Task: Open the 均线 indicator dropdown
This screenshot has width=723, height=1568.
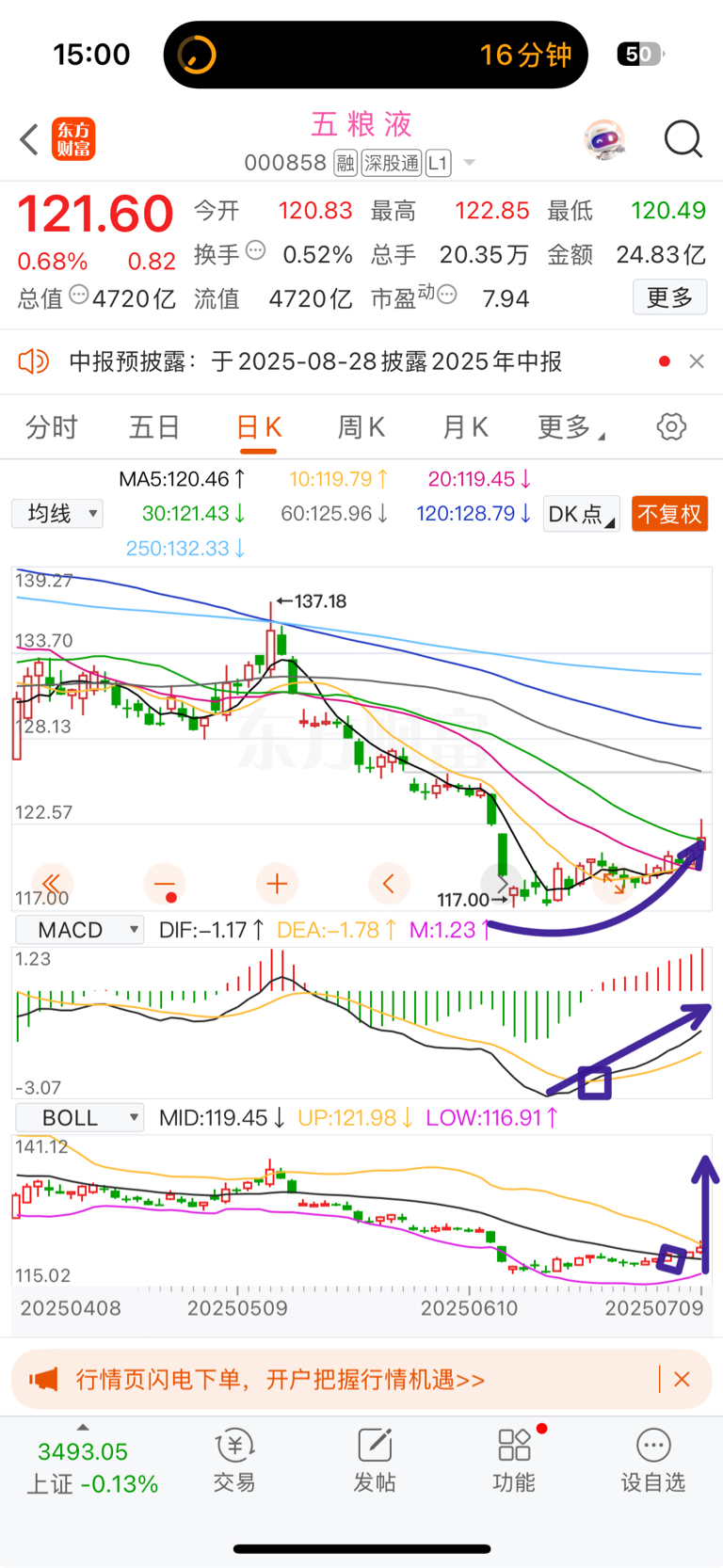Action: (57, 514)
